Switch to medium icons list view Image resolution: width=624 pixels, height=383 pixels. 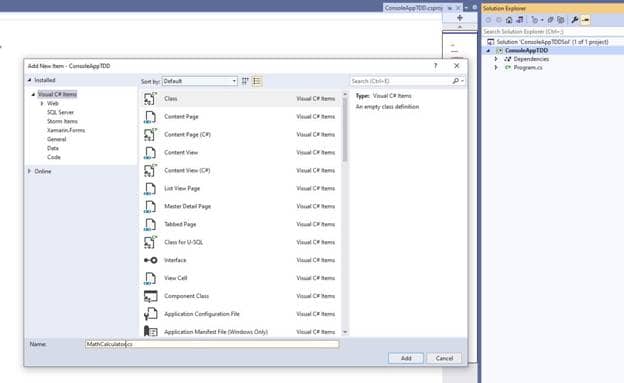pos(257,81)
